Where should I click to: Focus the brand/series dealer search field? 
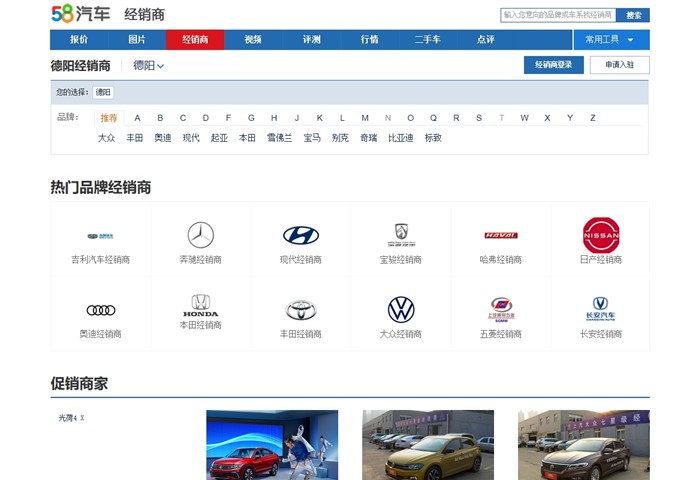pyautogui.click(x=558, y=15)
